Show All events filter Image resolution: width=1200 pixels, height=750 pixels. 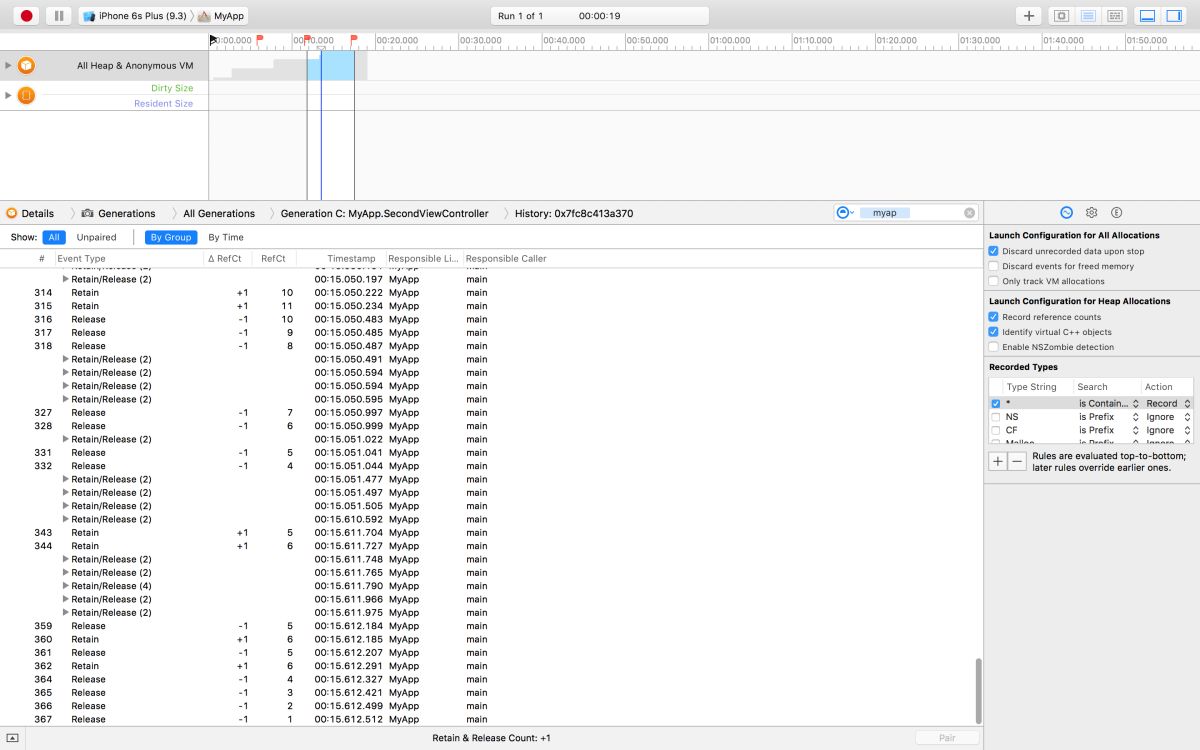coord(54,237)
